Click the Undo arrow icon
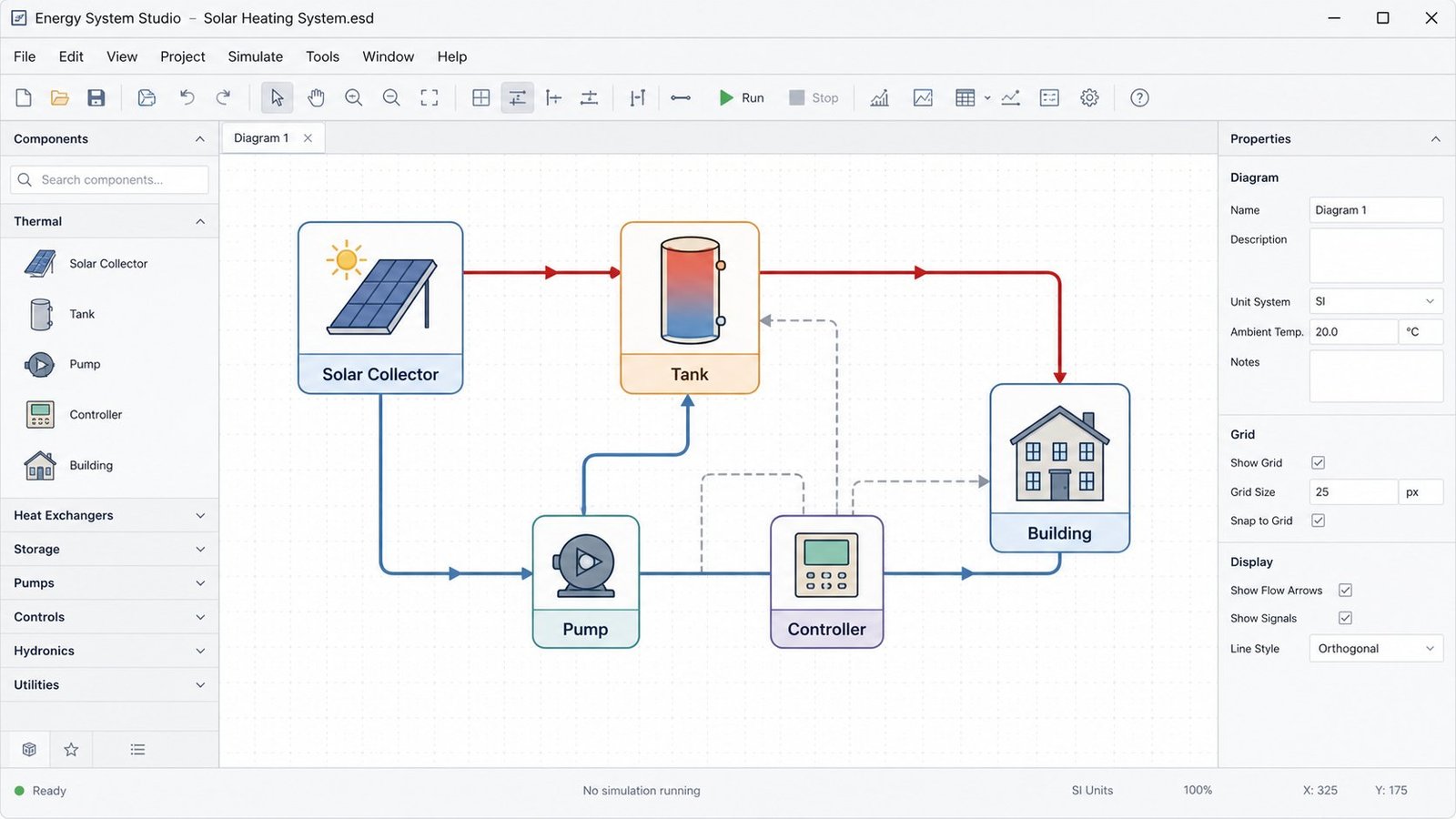Screen dimensions: 1456x819 click(x=187, y=97)
